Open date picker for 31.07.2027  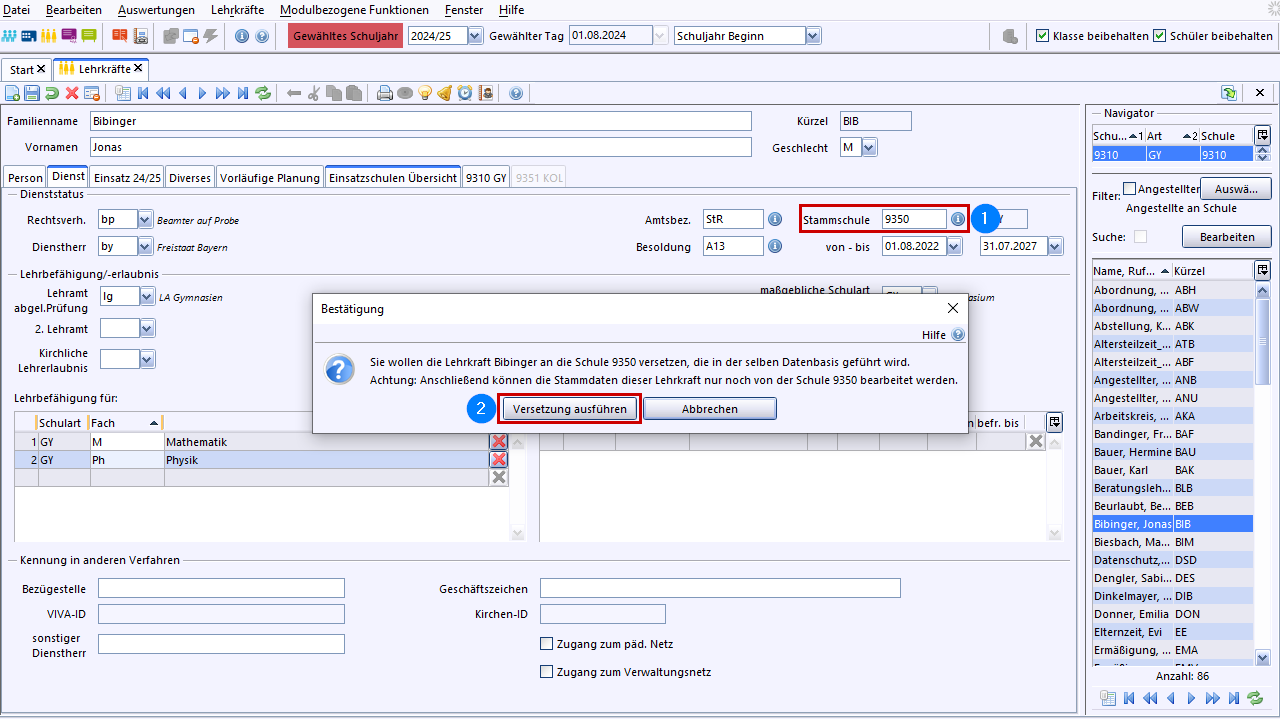pos(1056,246)
